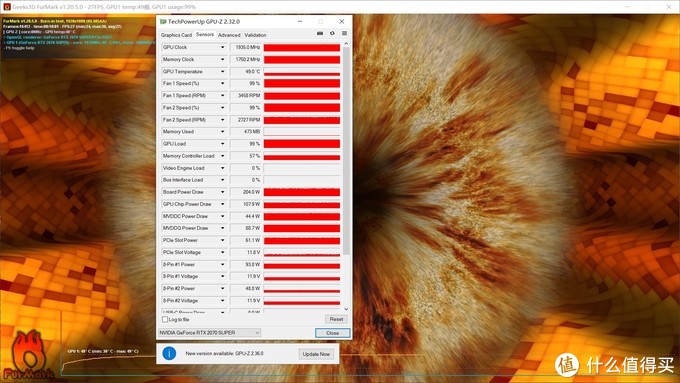Click the scroll down arrow in sensors list
The height and width of the screenshot is (383, 680).
coord(346,309)
